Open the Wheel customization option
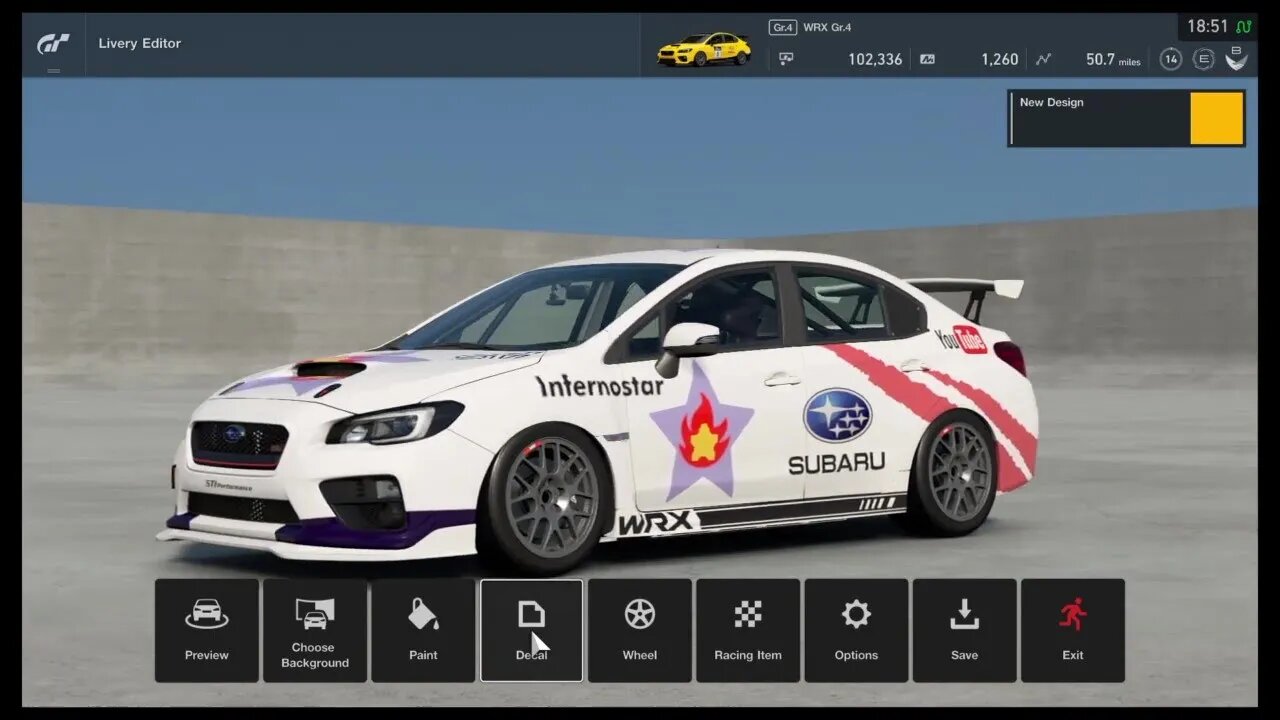The image size is (1280, 720). tap(640, 631)
